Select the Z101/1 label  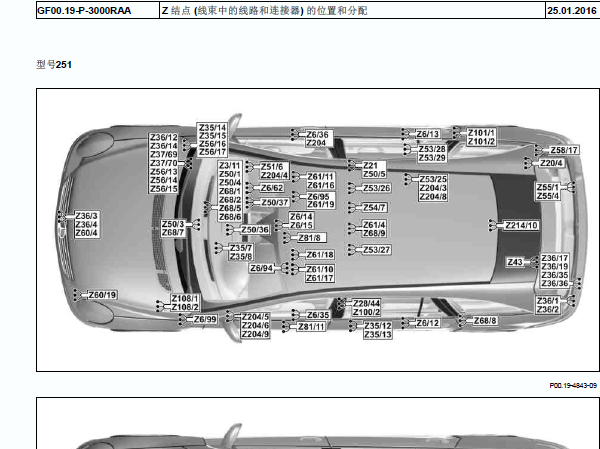click(x=481, y=133)
